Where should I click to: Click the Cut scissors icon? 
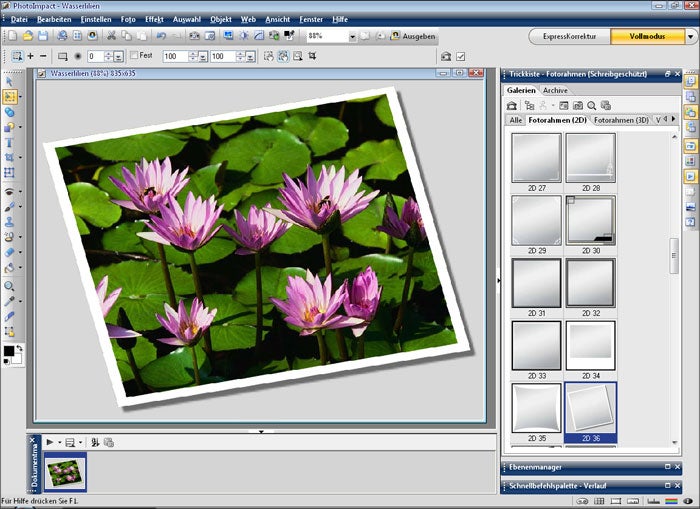click(111, 36)
